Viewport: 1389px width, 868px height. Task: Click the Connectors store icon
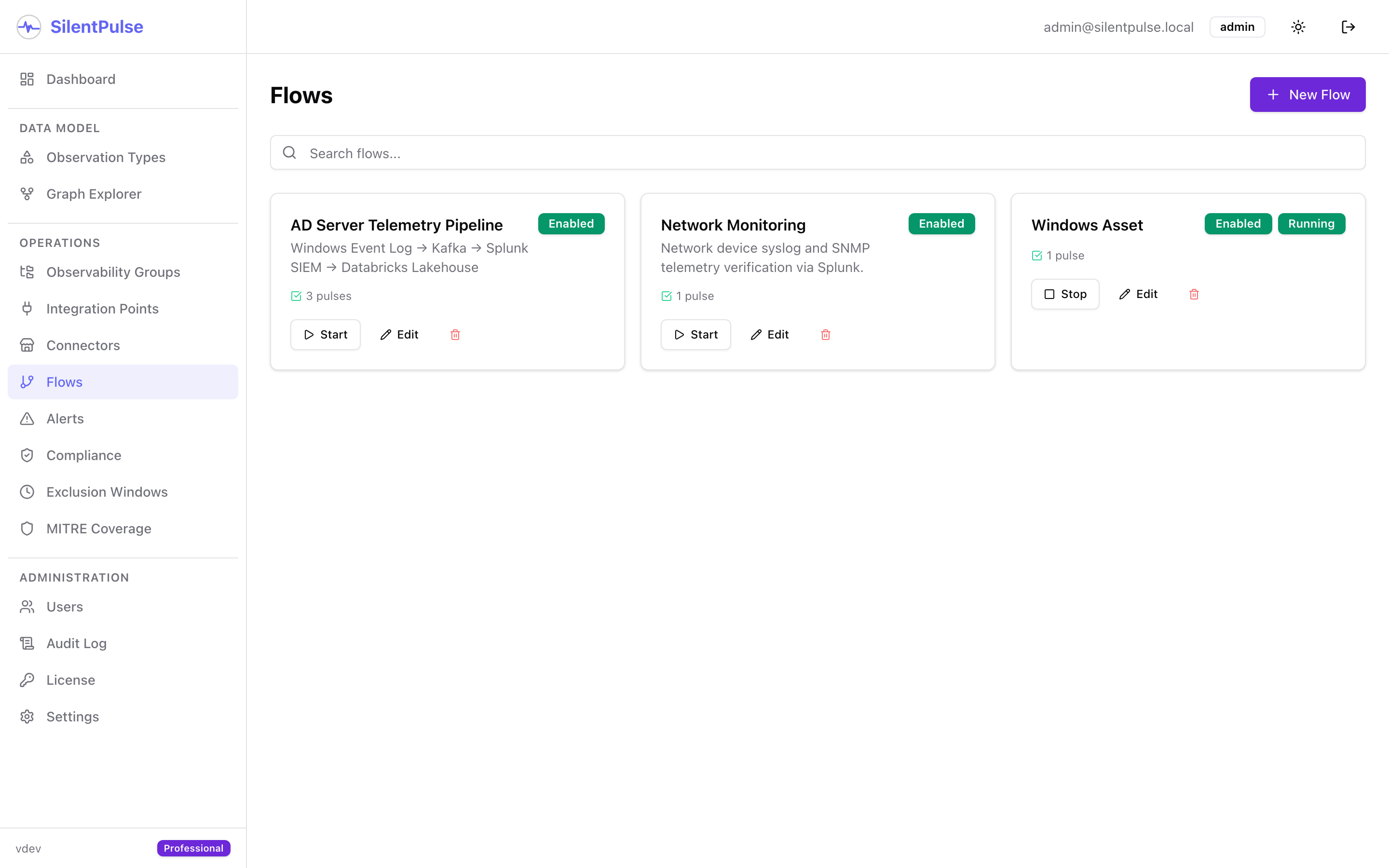pos(27,346)
